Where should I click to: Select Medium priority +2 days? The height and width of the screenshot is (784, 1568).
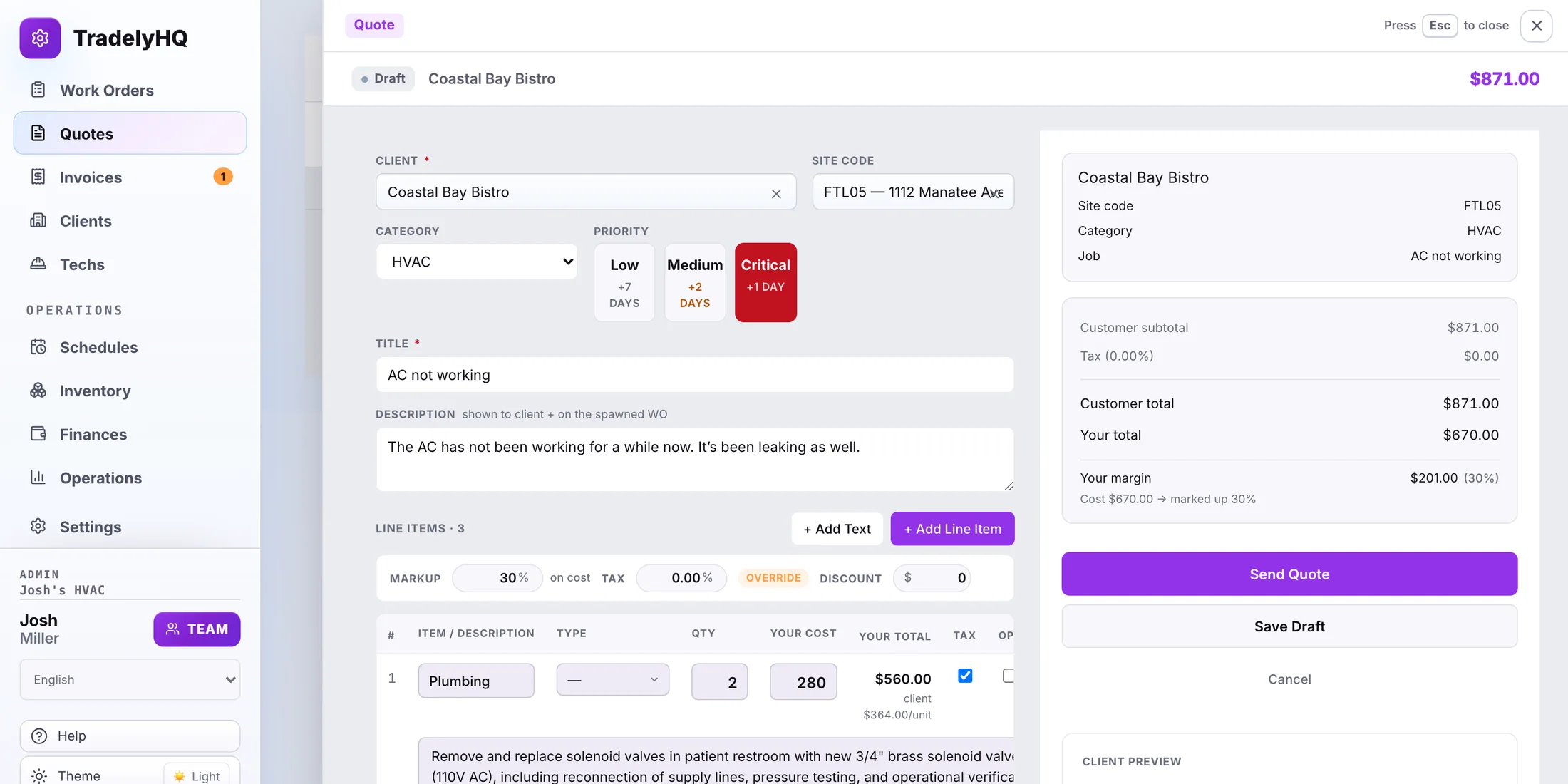[x=695, y=282]
